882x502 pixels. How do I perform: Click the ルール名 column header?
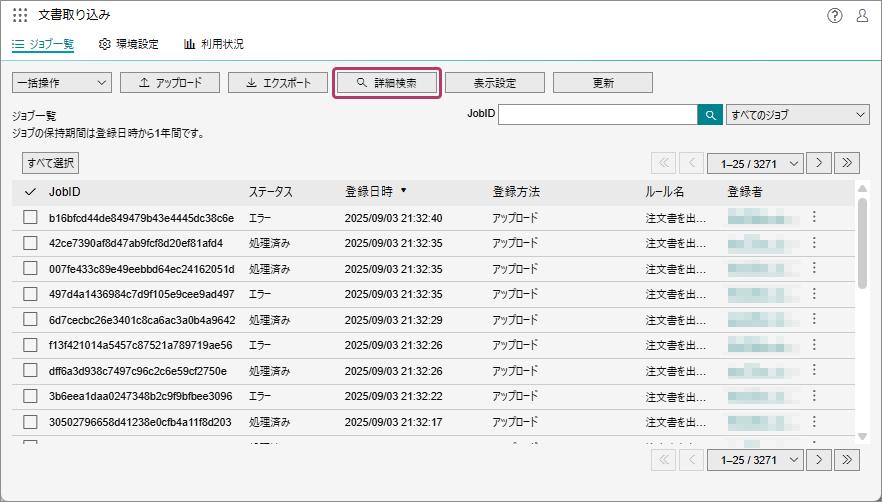point(664,192)
